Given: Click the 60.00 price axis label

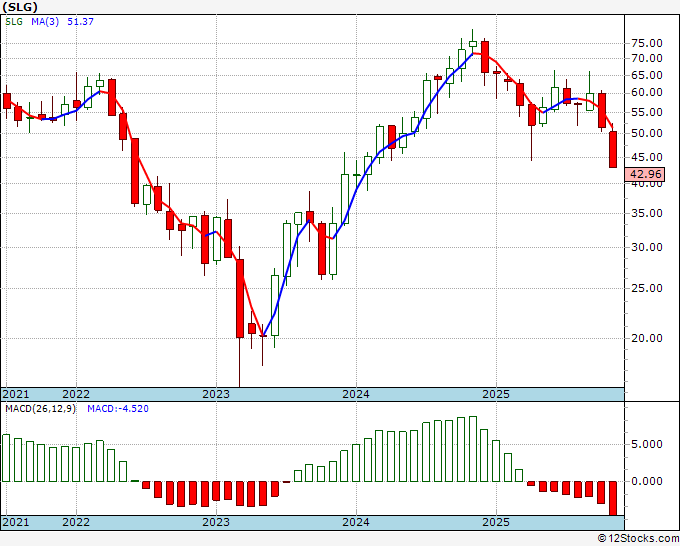Looking at the screenshot, I should [x=647, y=92].
